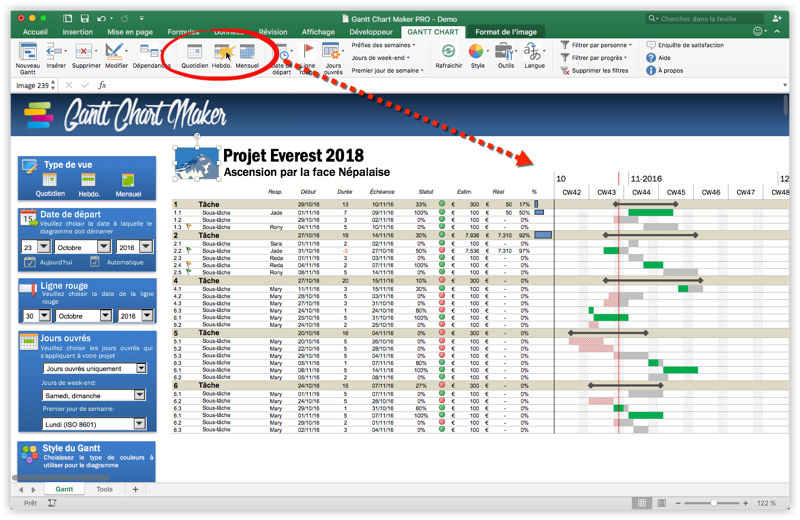This screenshot has height=520, width=800.
Task: Select the Hebdo. view ribbon icon
Action: pyautogui.click(x=221, y=52)
